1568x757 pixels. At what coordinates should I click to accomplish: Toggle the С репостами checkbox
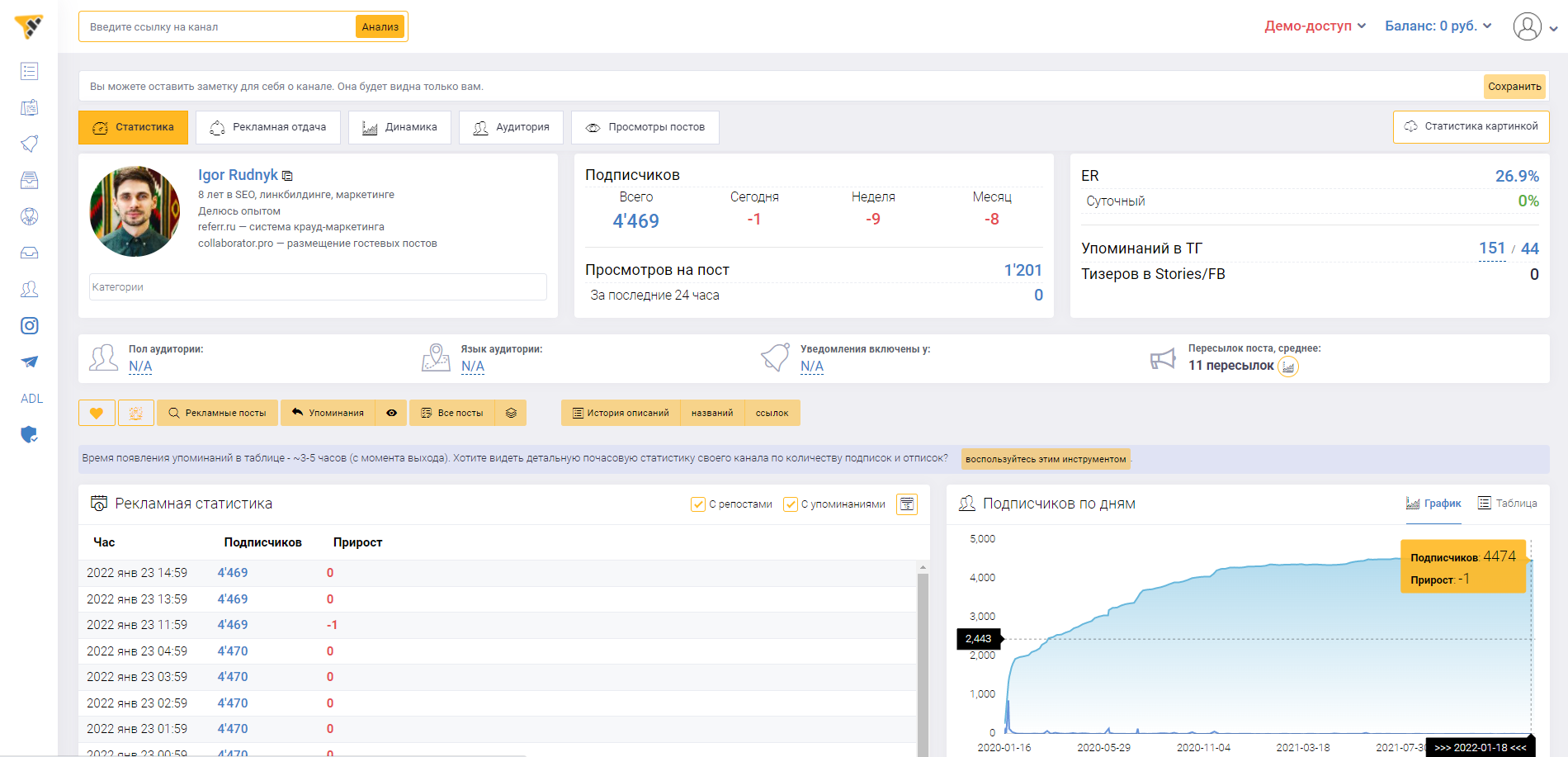pos(698,504)
